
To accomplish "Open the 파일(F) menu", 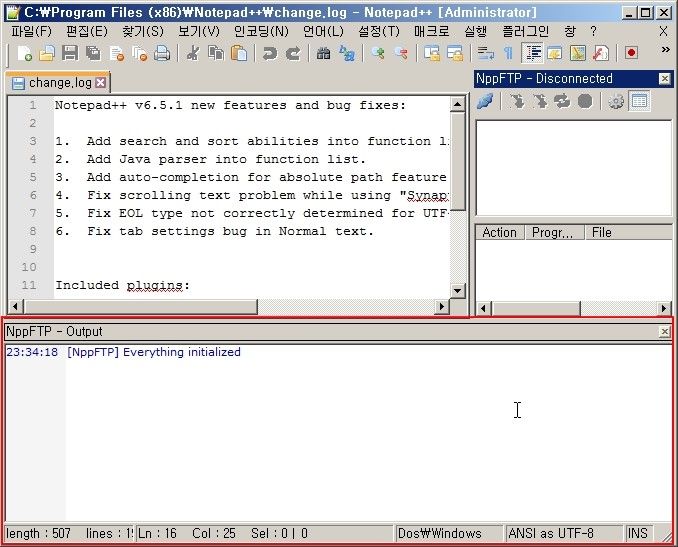I will click(x=31, y=31).
